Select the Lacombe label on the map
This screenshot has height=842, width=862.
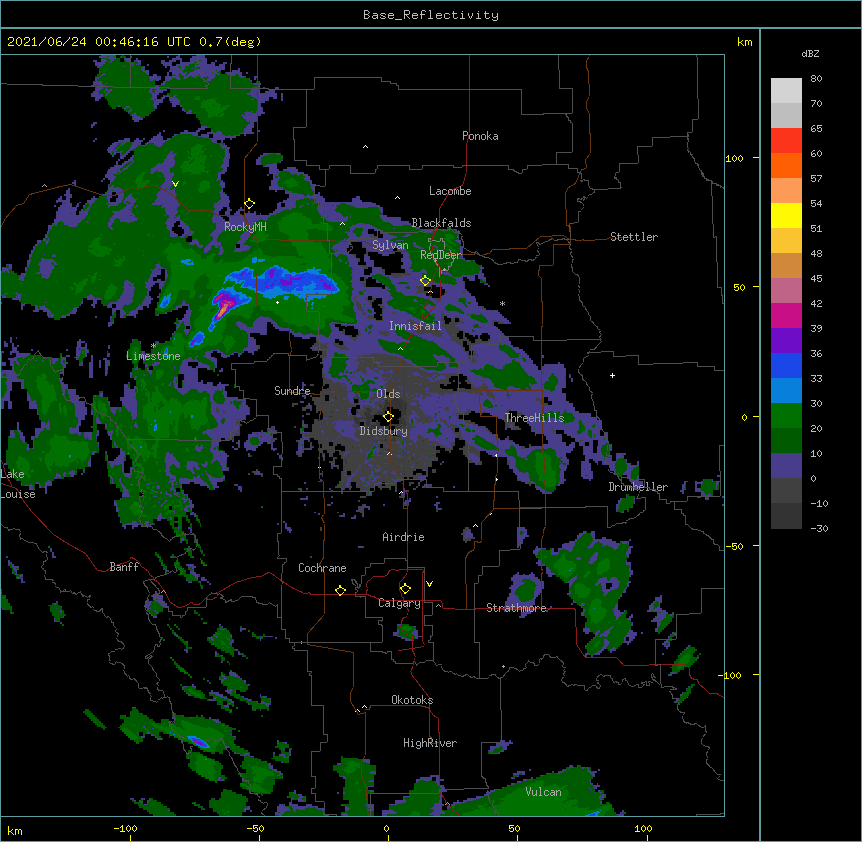450,191
